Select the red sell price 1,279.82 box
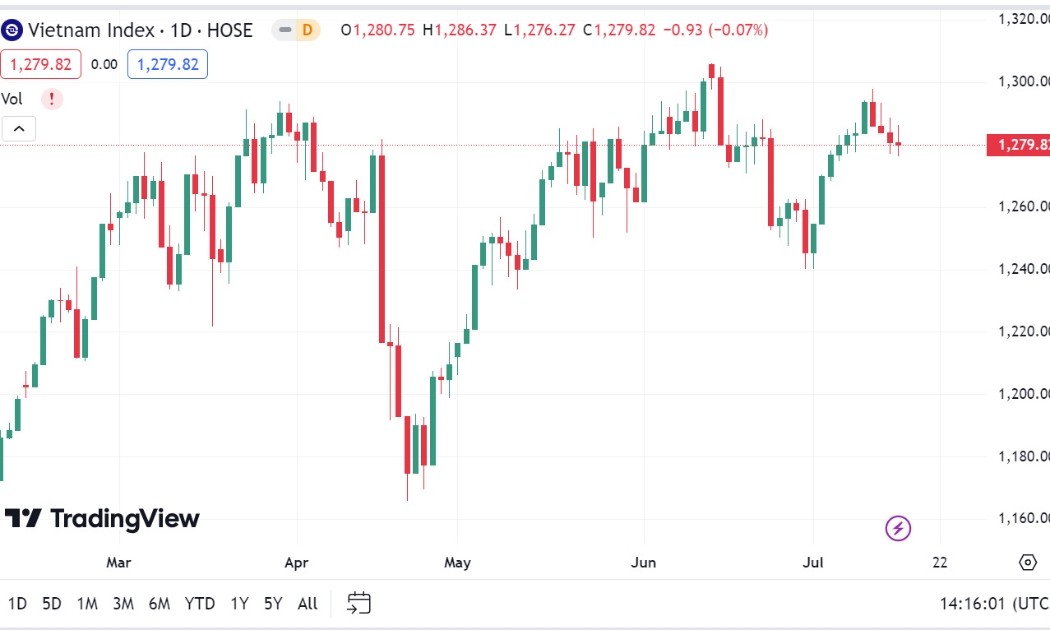The width and height of the screenshot is (1050, 630). pyautogui.click(x=41, y=64)
